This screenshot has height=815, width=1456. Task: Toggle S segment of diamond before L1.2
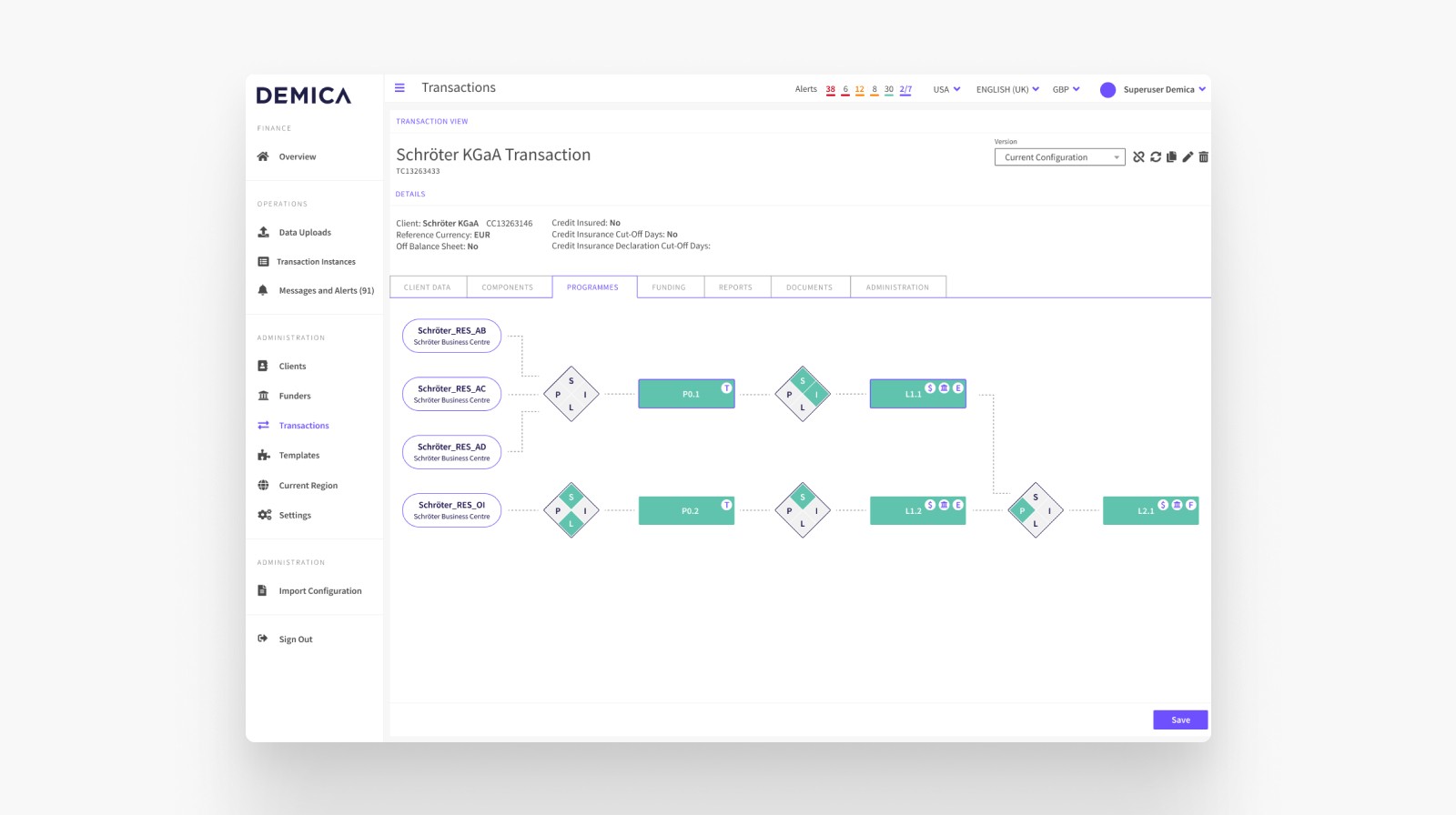[803, 498]
